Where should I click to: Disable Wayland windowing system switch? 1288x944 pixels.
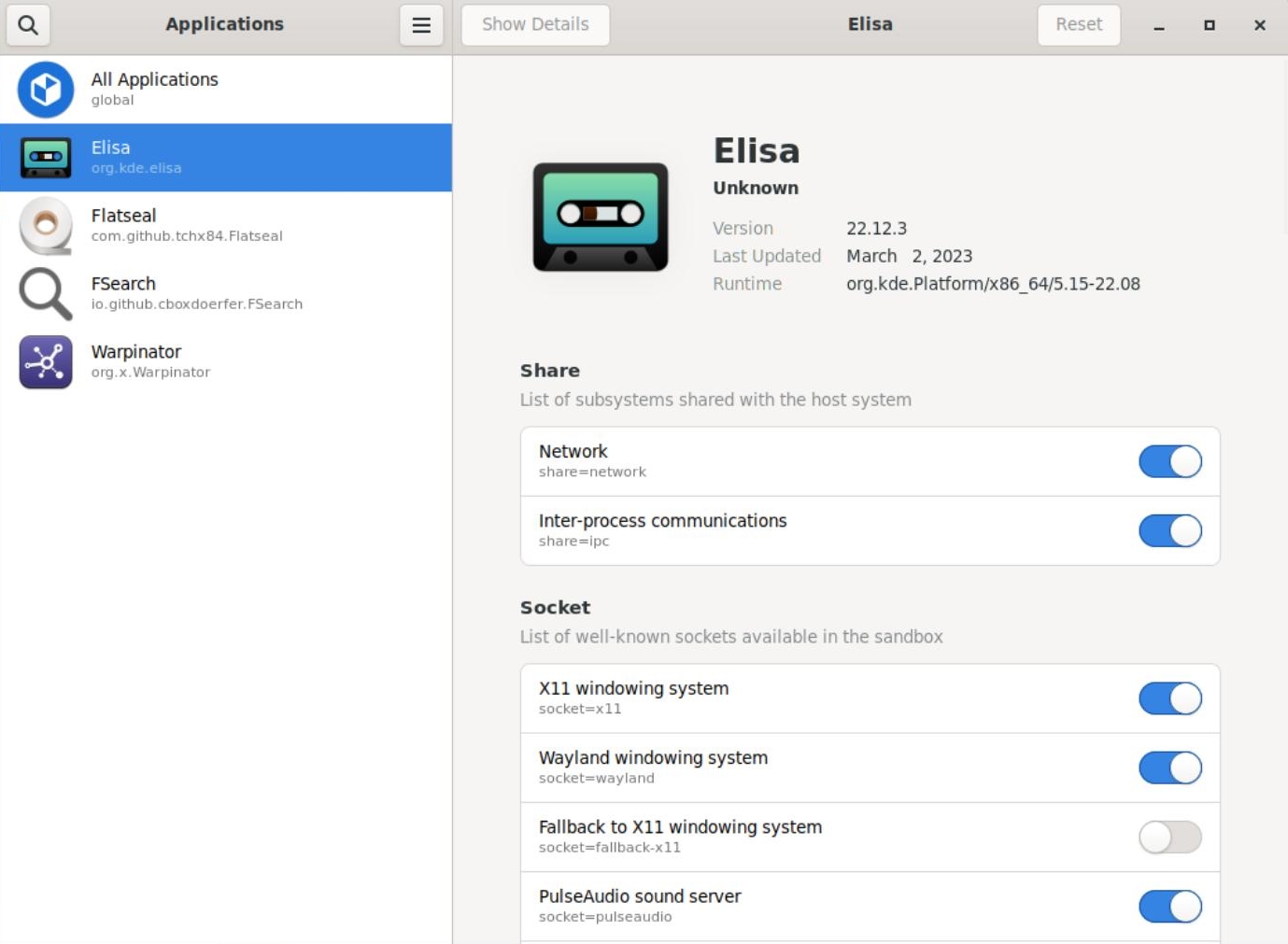point(1170,768)
